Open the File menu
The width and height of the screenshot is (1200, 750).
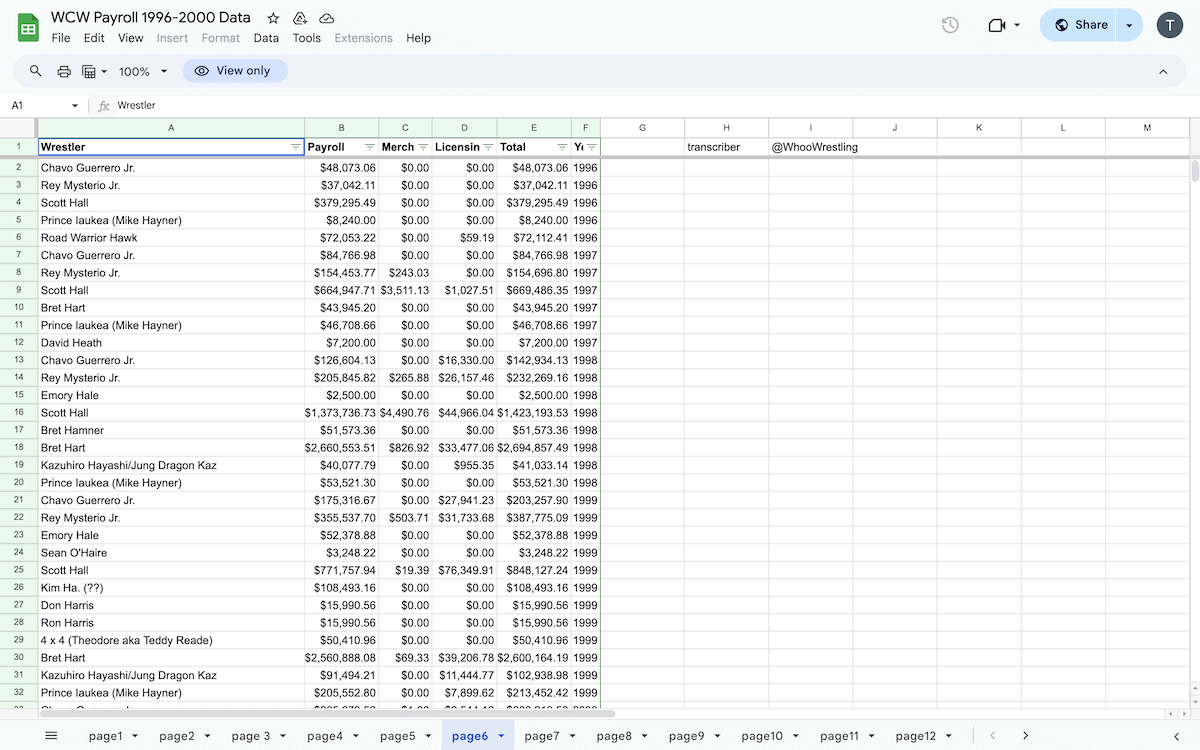click(61, 38)
